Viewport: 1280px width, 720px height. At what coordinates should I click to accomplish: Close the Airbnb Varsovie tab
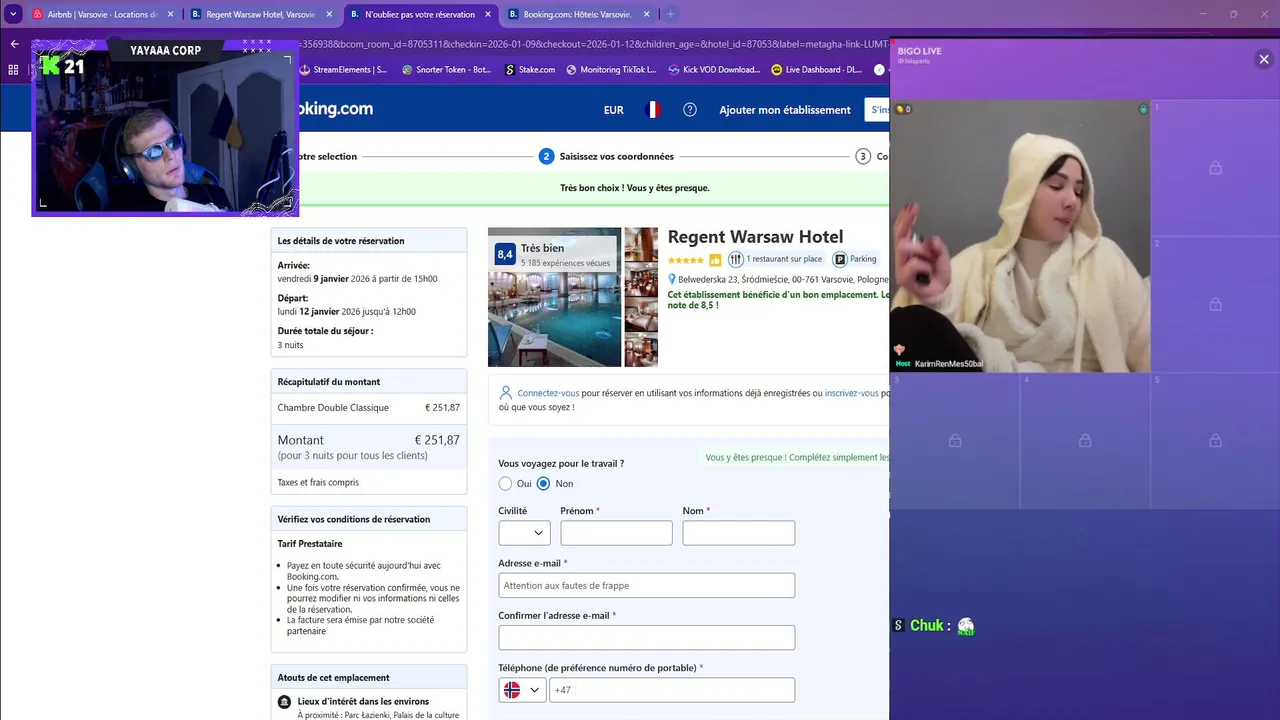pos(170,14)
